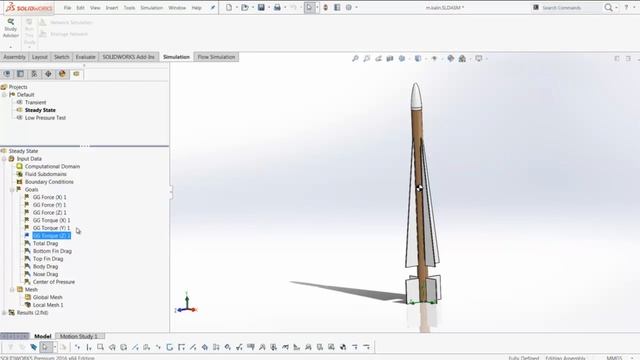The image size is (640, 360).
Task: Open the Edit menu
Action: (80, 8)
